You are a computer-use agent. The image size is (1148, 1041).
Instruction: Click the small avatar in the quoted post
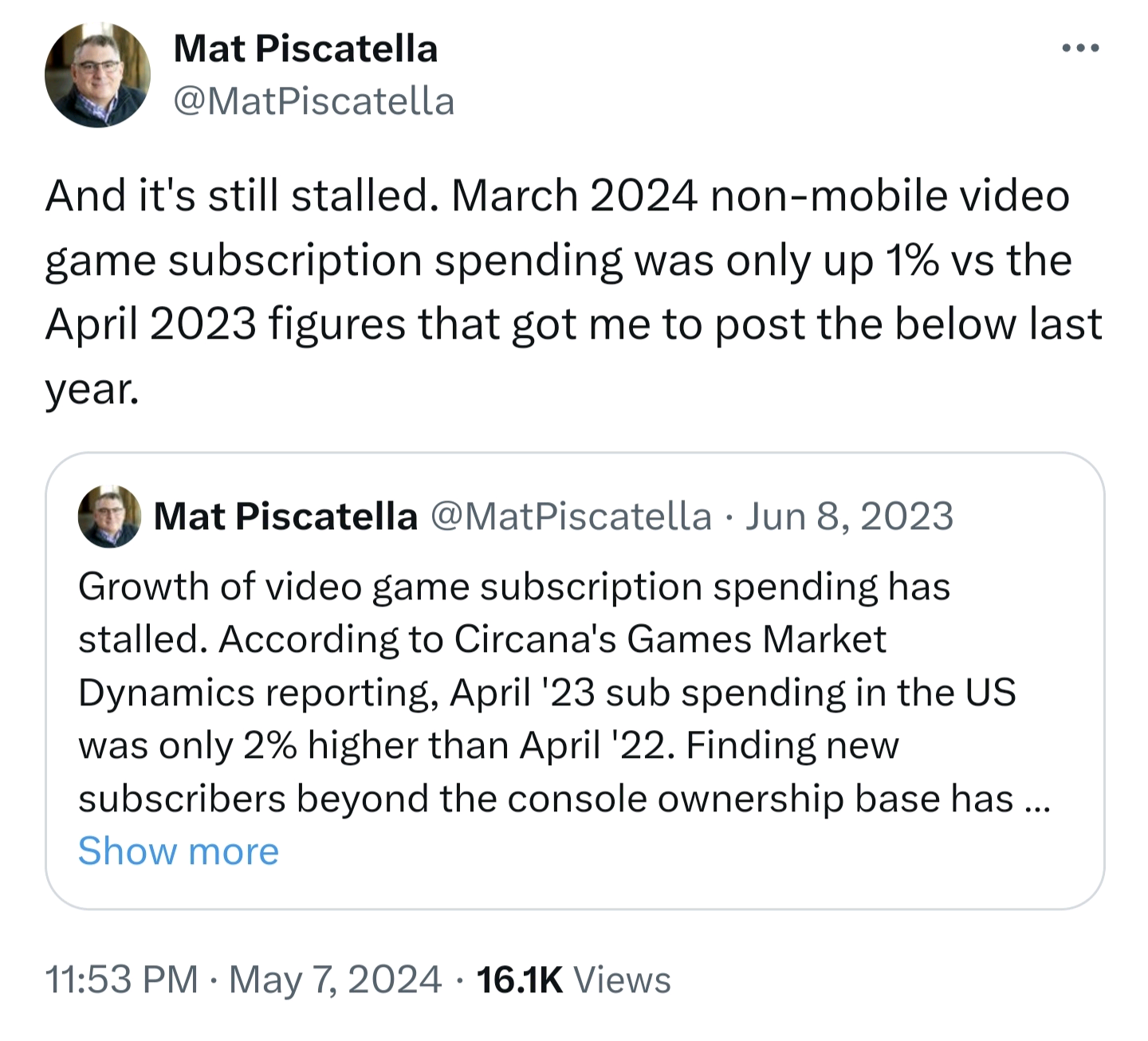(109, 517)
